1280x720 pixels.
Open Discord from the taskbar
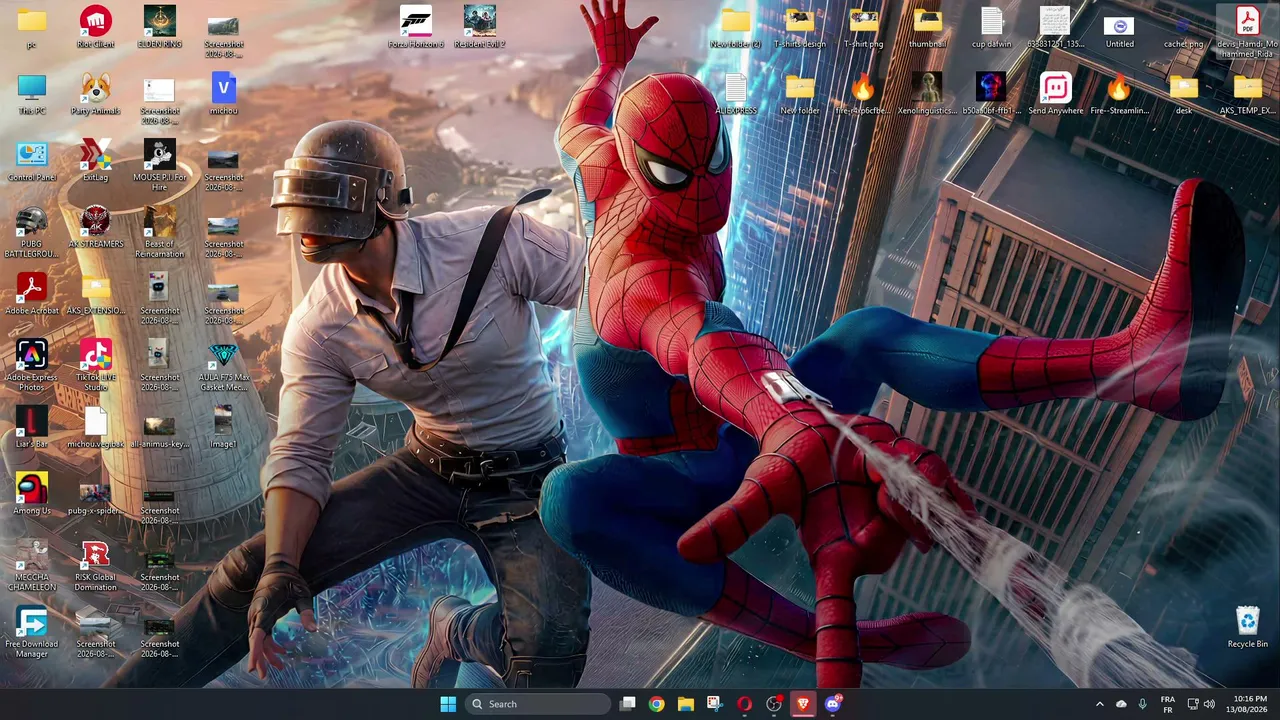pyautogui.click(x=833, y=704)
